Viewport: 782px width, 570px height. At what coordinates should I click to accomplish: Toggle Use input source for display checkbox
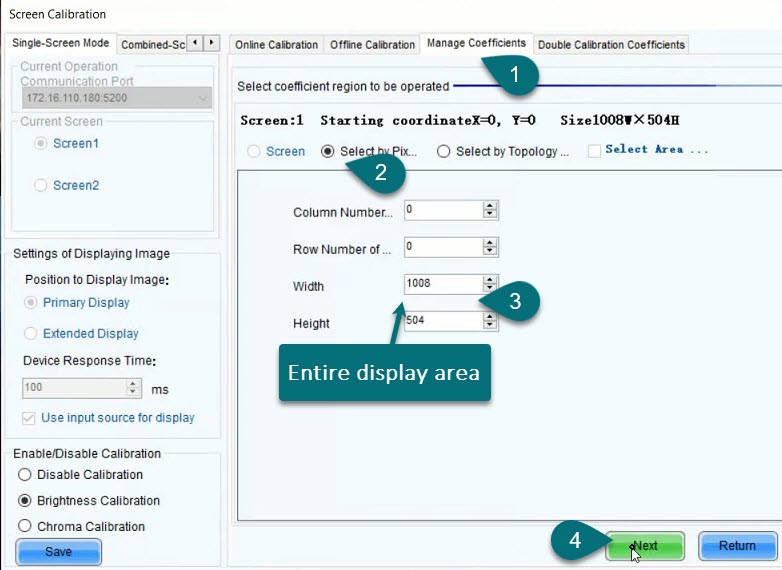click(x=28, y=417)
